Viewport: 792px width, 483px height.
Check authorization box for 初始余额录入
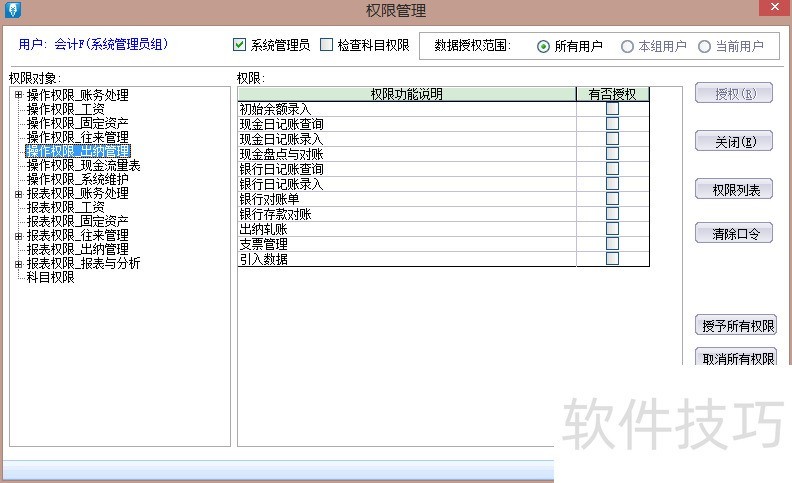tap(612, 109)
